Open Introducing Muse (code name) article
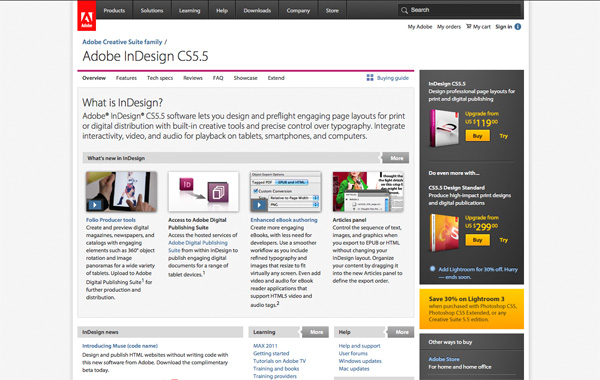600x380 pixels. tap(120, 346)
